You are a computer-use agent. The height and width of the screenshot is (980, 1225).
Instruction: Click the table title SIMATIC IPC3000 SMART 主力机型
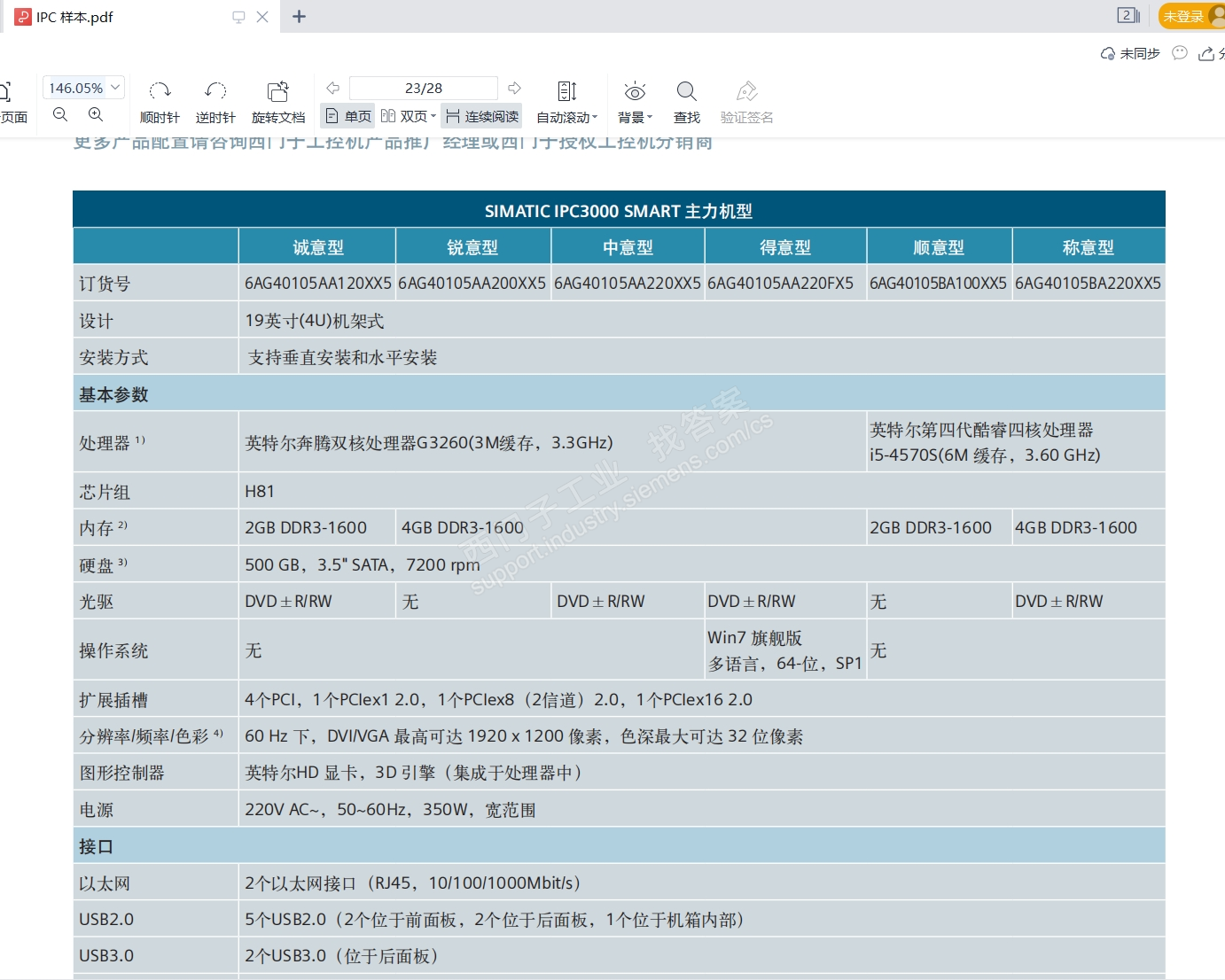pyautogui.click(x=619, y=211)
